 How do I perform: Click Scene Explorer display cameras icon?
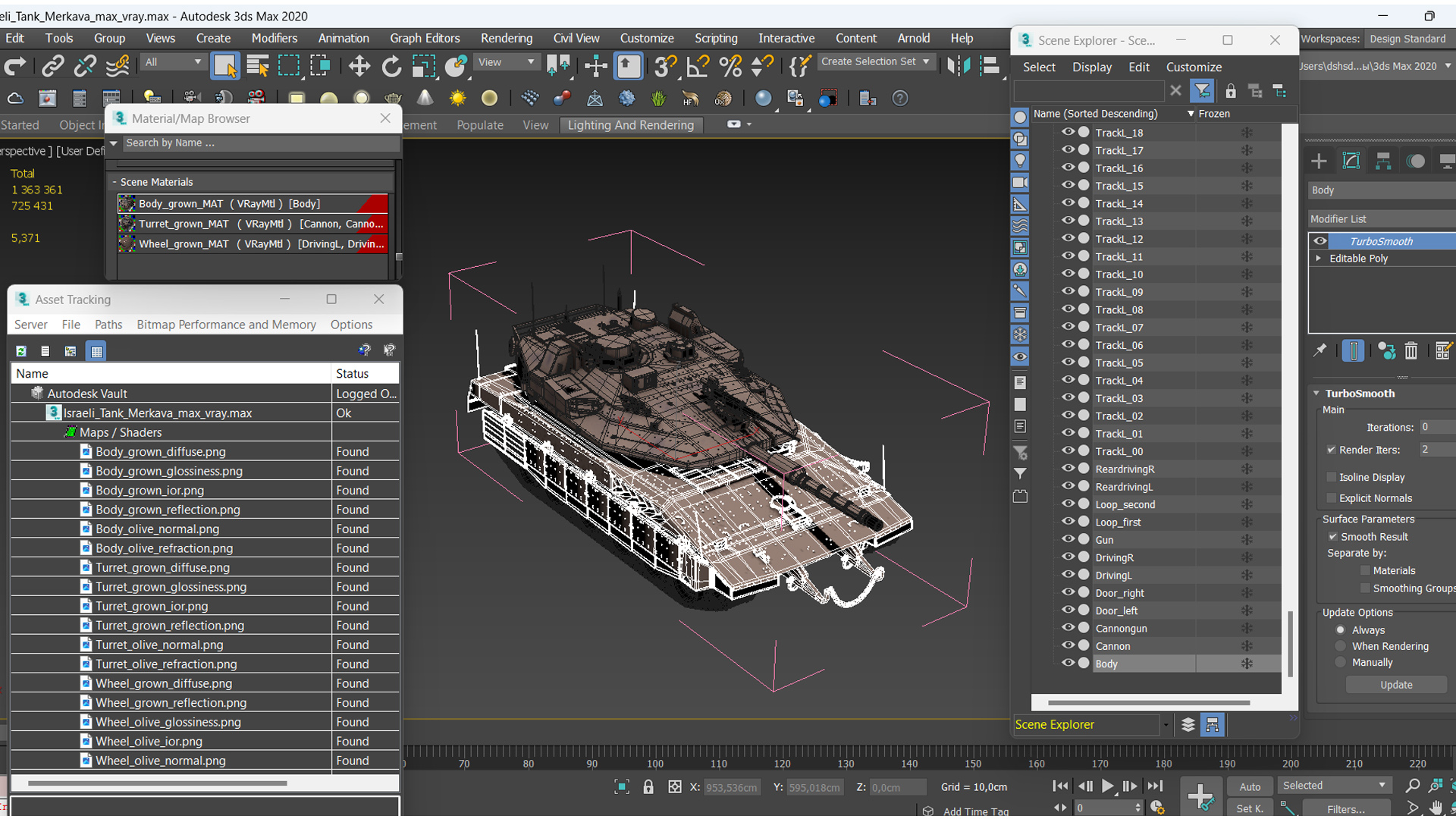click(x=1020, y=183)
